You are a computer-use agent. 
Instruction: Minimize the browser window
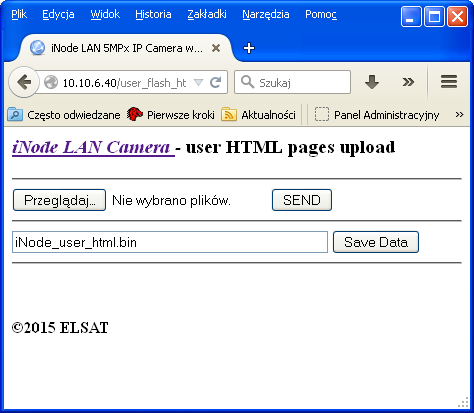411,16
